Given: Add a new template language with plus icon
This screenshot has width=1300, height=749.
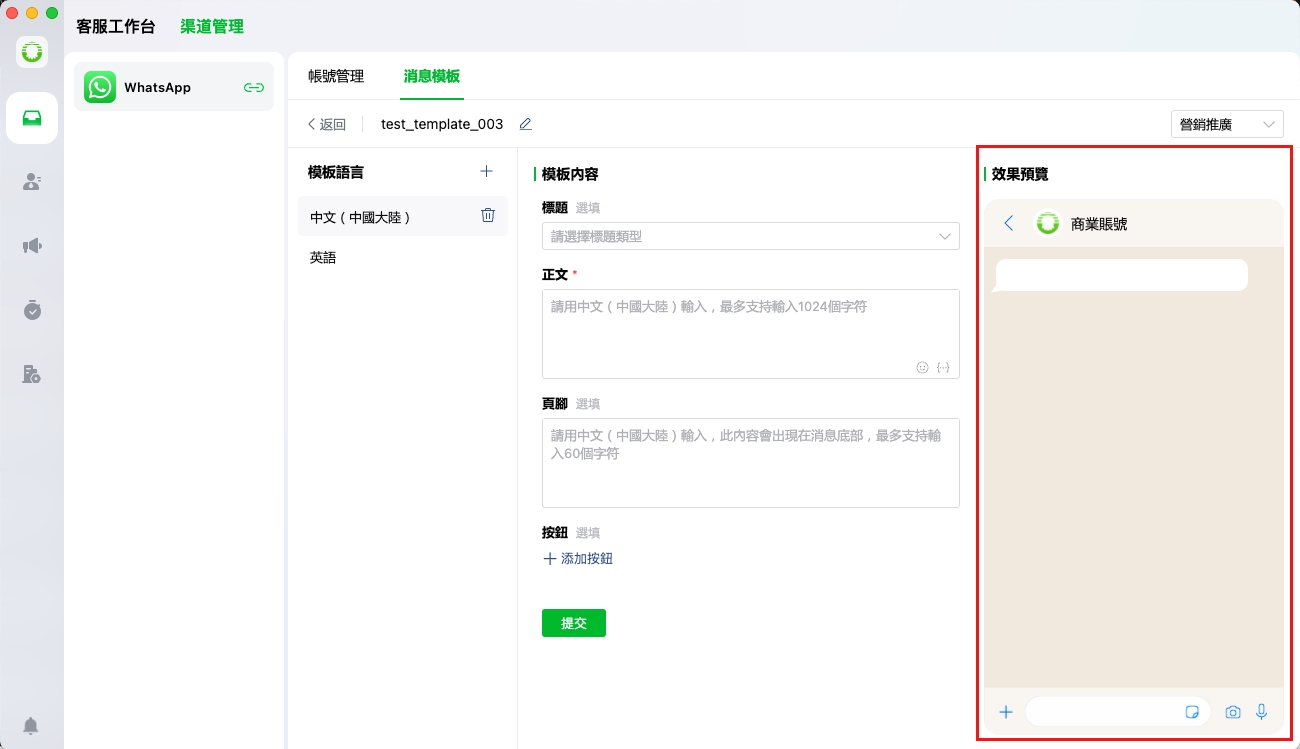Looking at the screenshot, I should click(x=487, y=171).
